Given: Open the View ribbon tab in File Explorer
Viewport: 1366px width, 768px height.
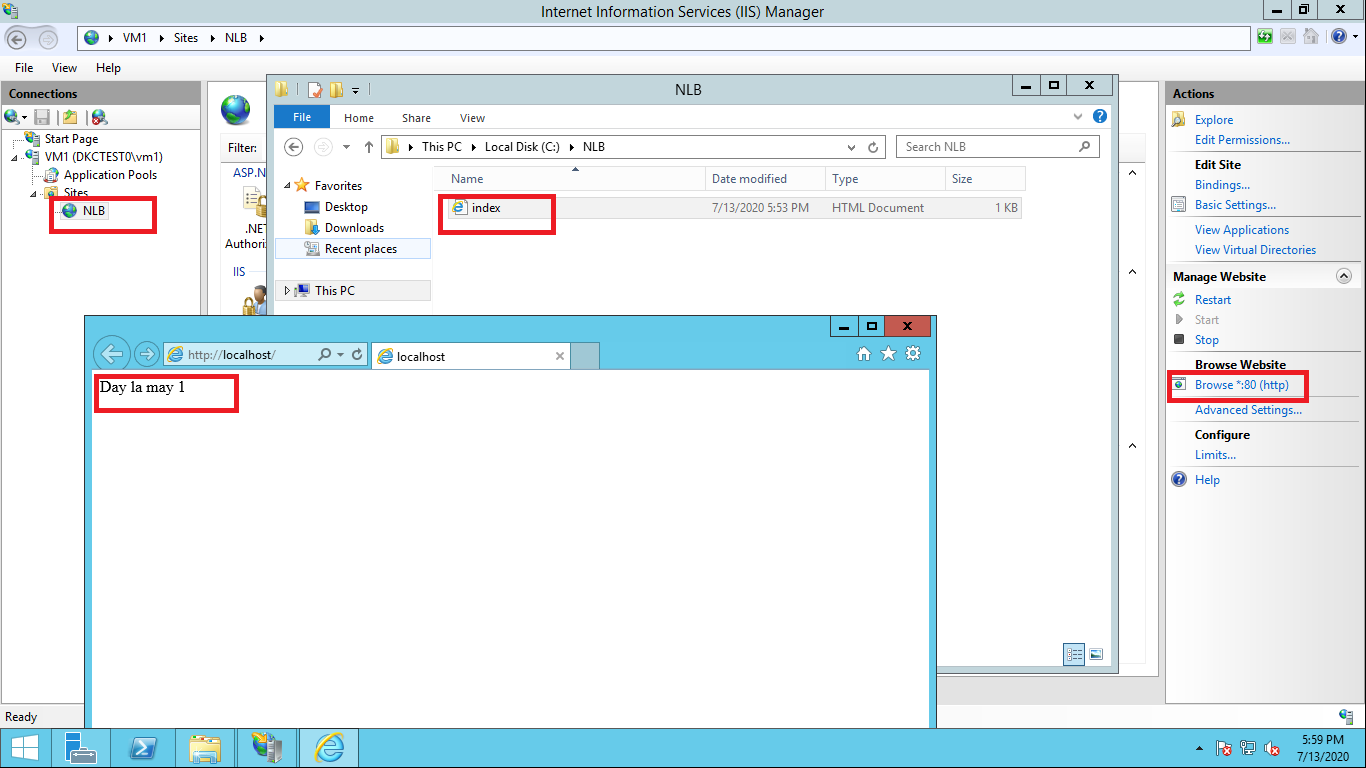Looking at the screenshot, I should pos(472,118).
